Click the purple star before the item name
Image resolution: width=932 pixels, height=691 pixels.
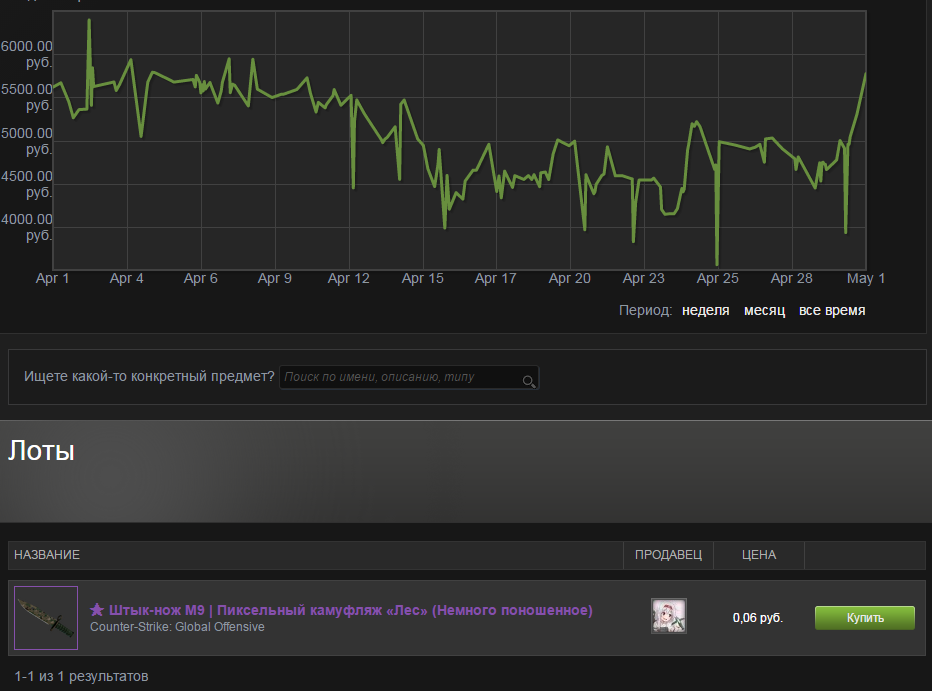click(x=97, y=610)
